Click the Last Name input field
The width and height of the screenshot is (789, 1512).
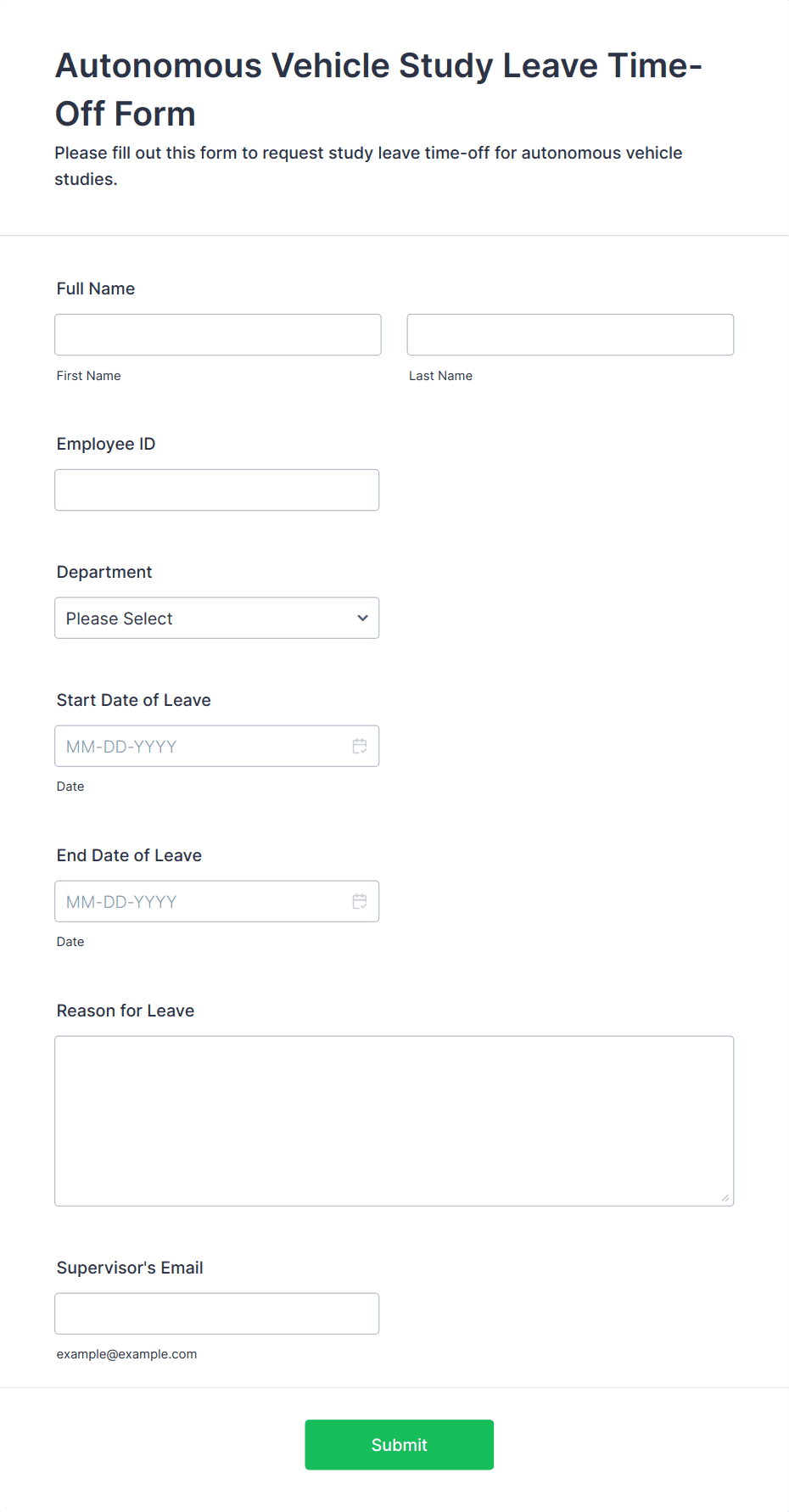570,334
